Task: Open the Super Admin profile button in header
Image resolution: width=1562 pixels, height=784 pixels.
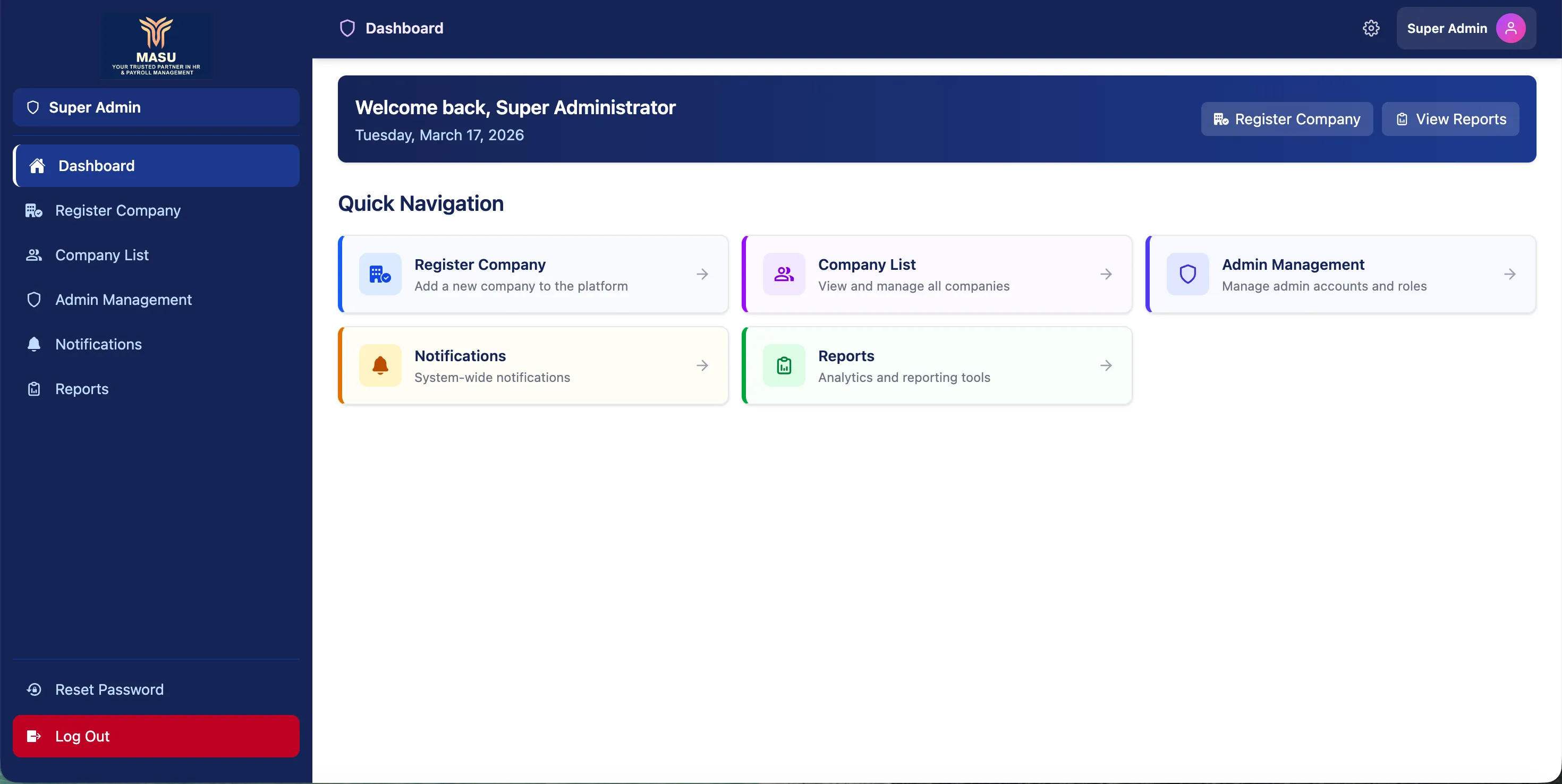Action: click(x=1466, y=28)
